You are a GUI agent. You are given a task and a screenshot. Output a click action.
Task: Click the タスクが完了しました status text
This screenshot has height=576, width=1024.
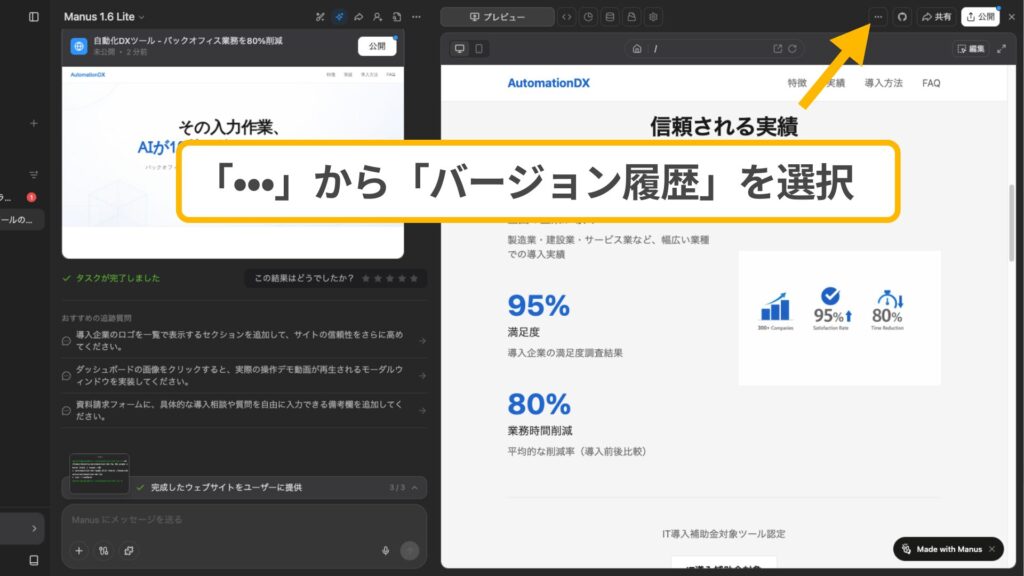point(118,278)
